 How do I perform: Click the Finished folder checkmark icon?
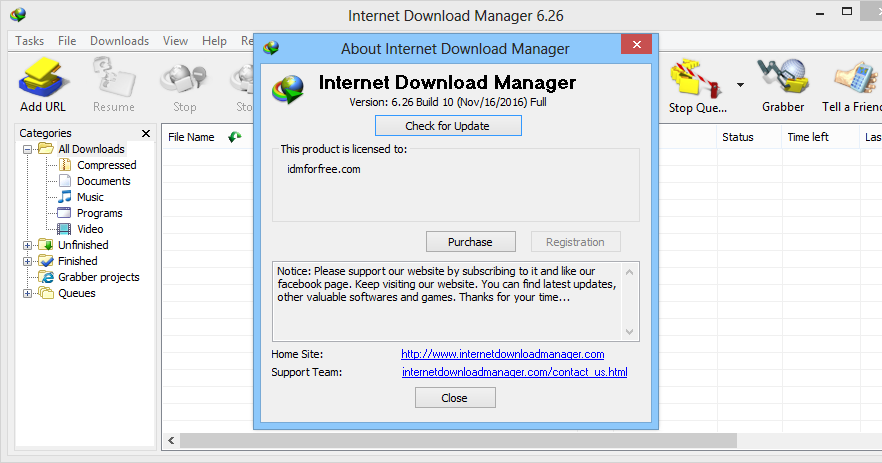point(46,261)
